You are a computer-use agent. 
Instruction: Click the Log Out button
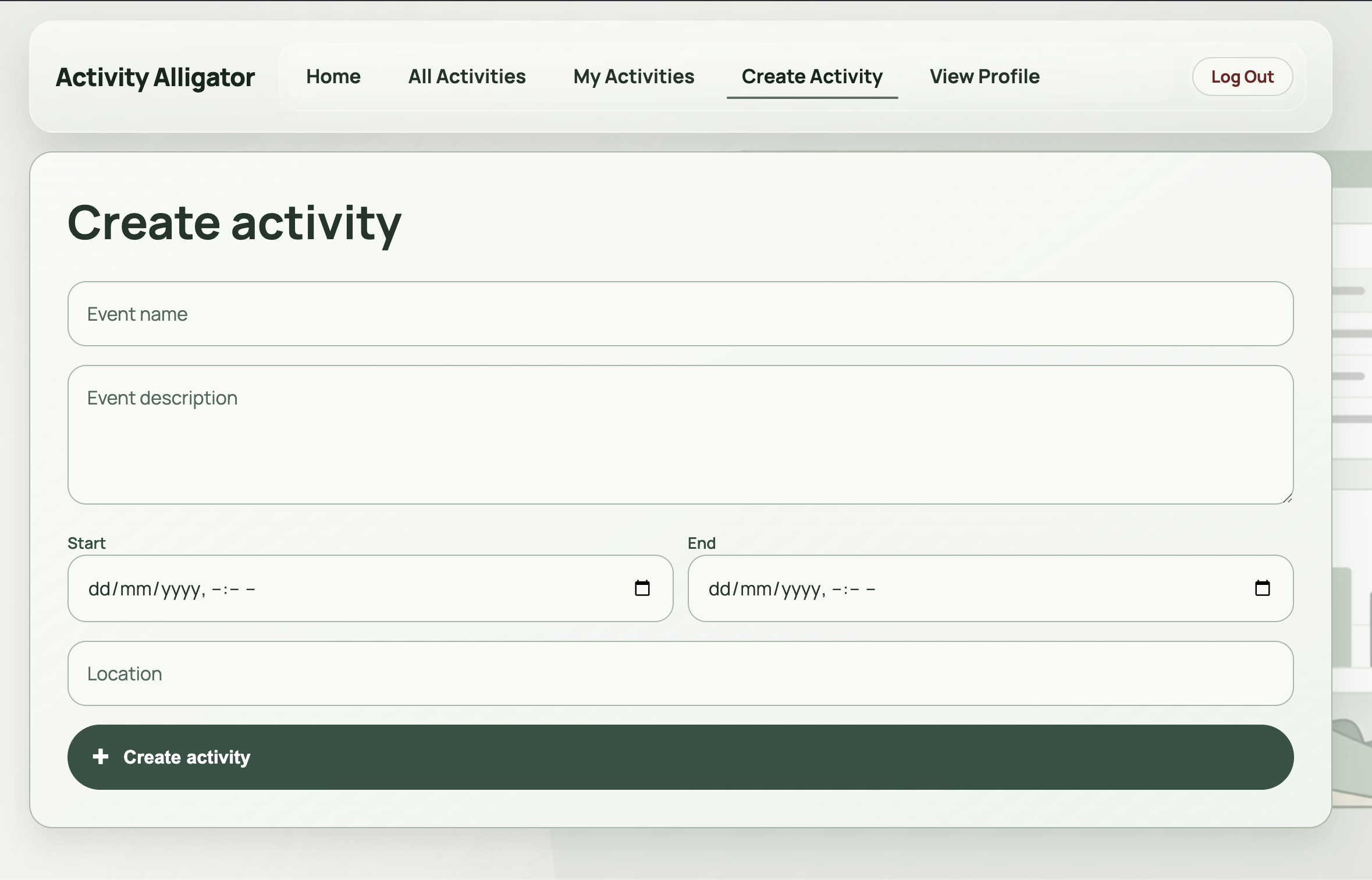[x=1242, y=76]
